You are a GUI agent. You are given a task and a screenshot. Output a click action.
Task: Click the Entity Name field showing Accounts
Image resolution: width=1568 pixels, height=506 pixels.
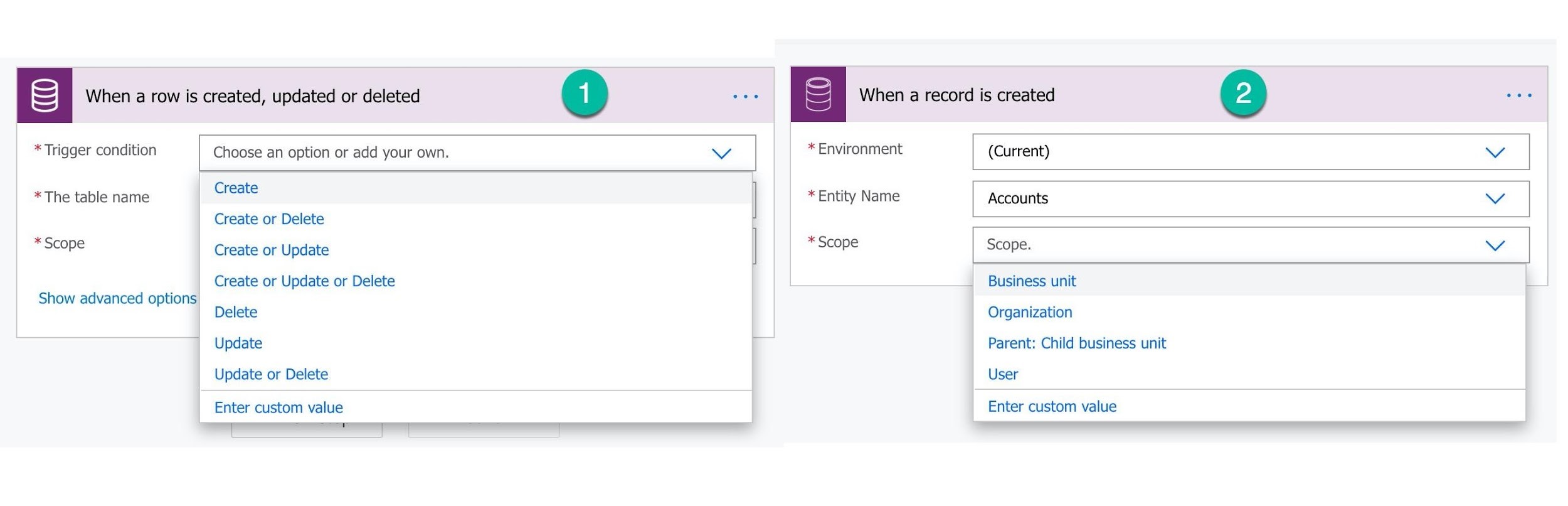tap(1251, 198)
